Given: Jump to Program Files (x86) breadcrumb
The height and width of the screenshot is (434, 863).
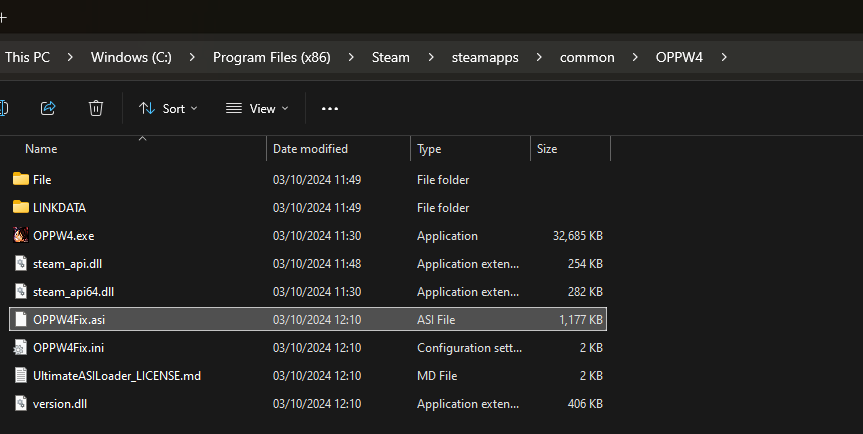Looking at the screenshot, I should 271,57.
